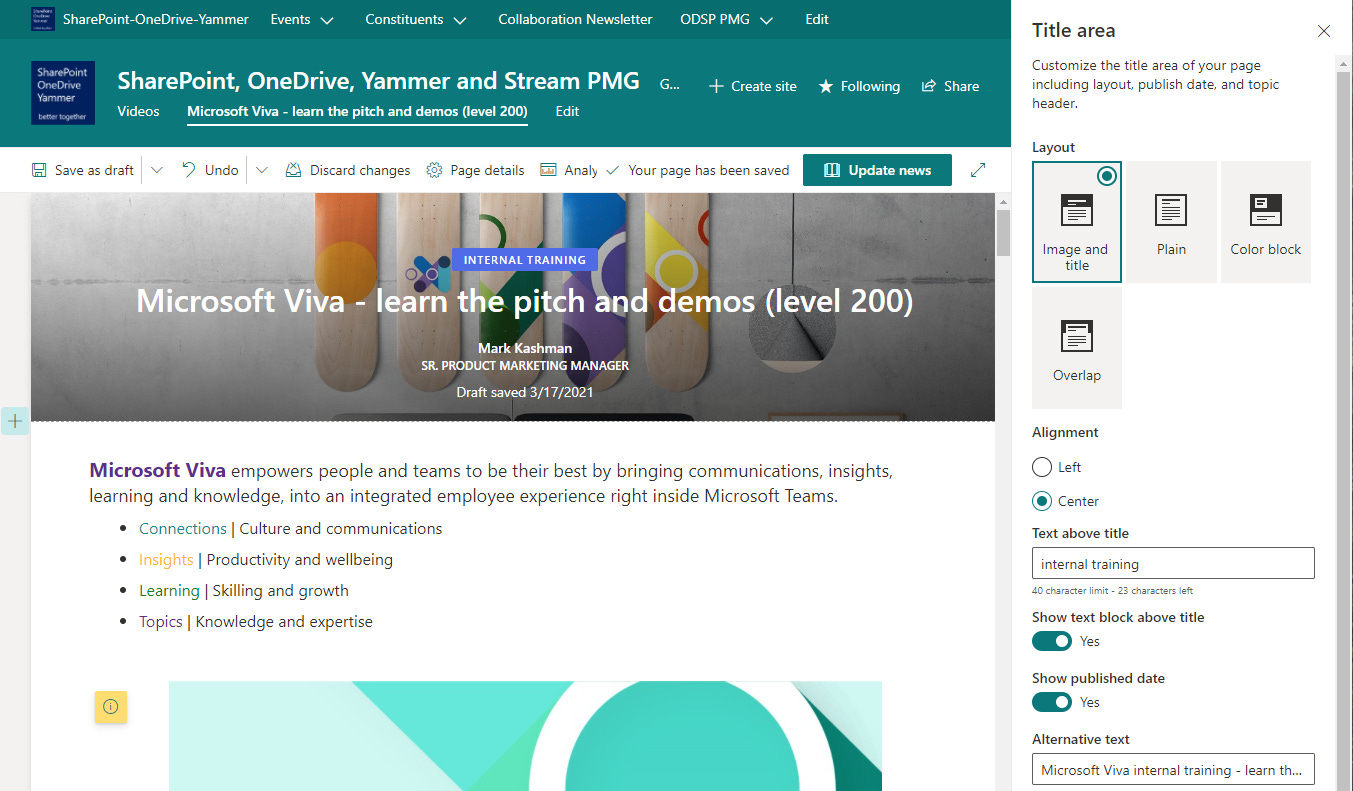The image size is (1353, 791).
Task: Select the Image and title layout
Action: (x=1077, y=222)
